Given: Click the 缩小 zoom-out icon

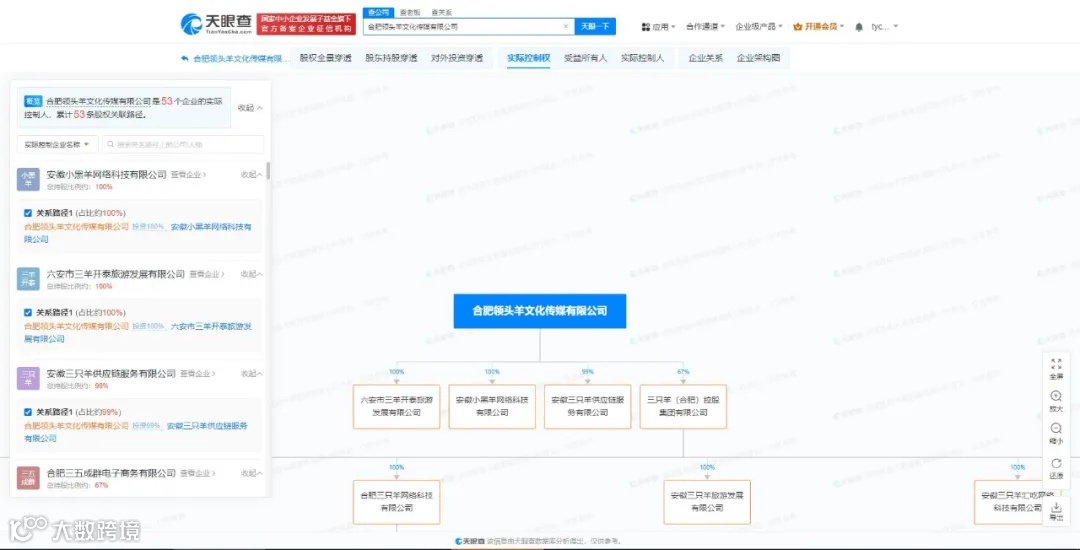Looking at the screenshot, I should (1057, 428).
